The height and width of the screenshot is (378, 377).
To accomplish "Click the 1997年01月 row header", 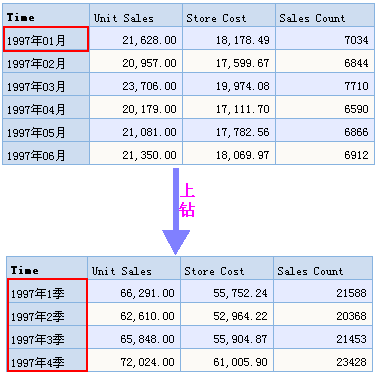I will 46,39.
